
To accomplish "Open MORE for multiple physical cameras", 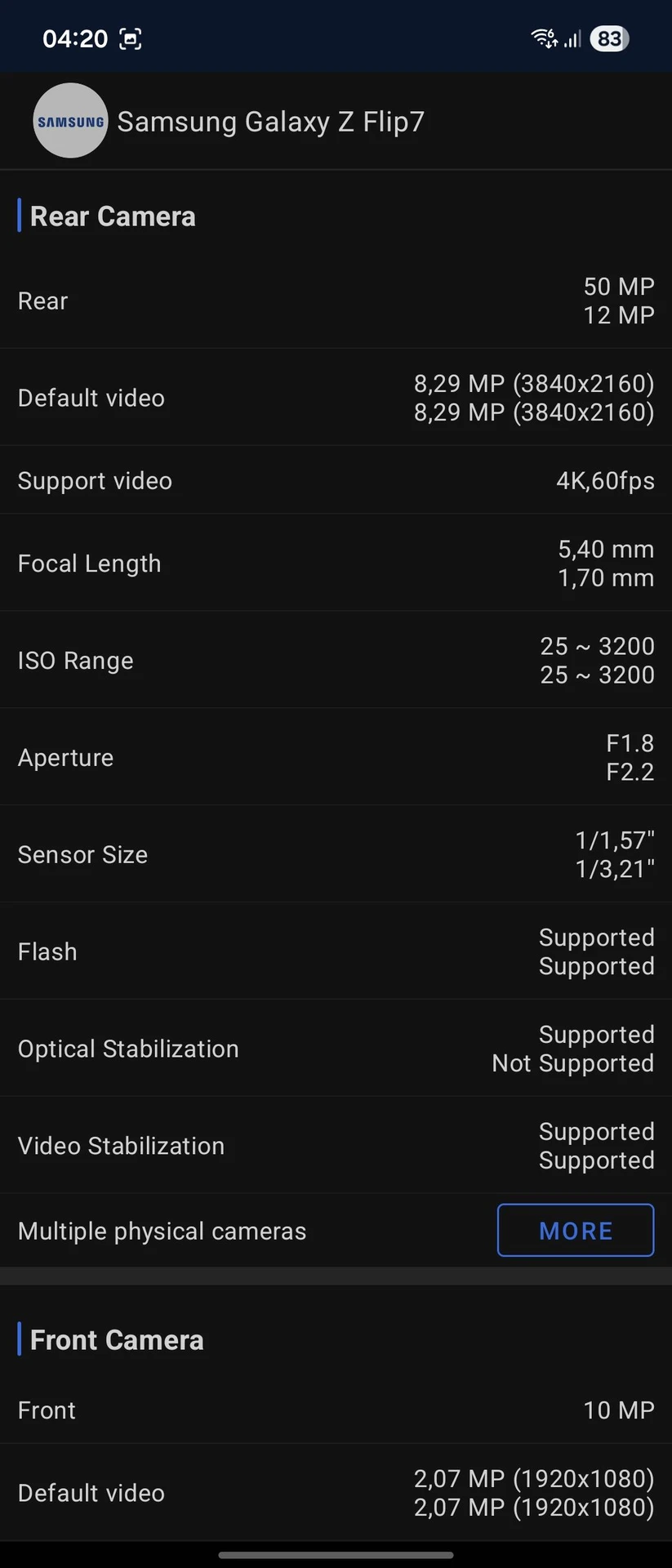I will pos(576,1230).
